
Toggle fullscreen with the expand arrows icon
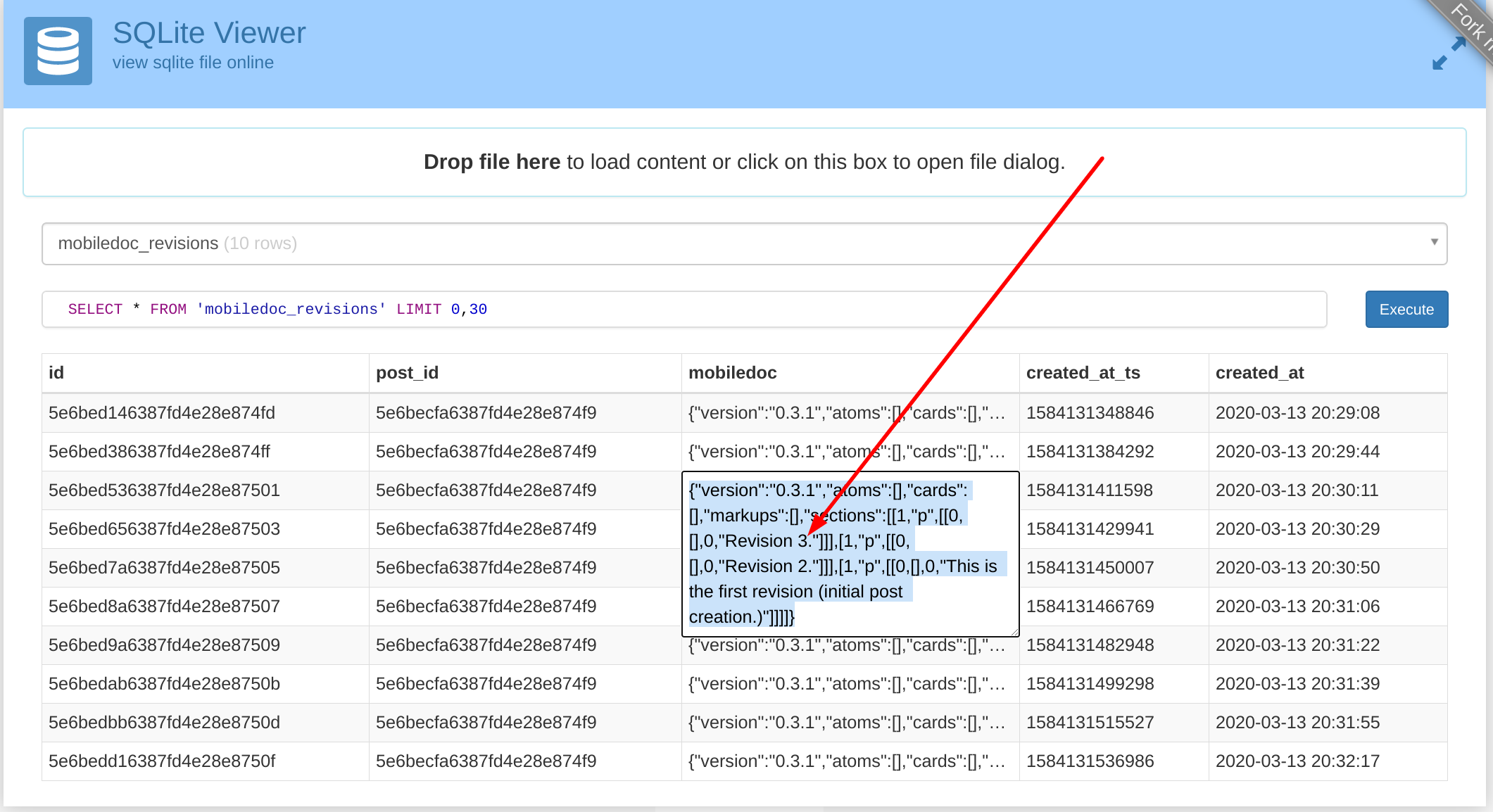click(x=1449, y=53)
